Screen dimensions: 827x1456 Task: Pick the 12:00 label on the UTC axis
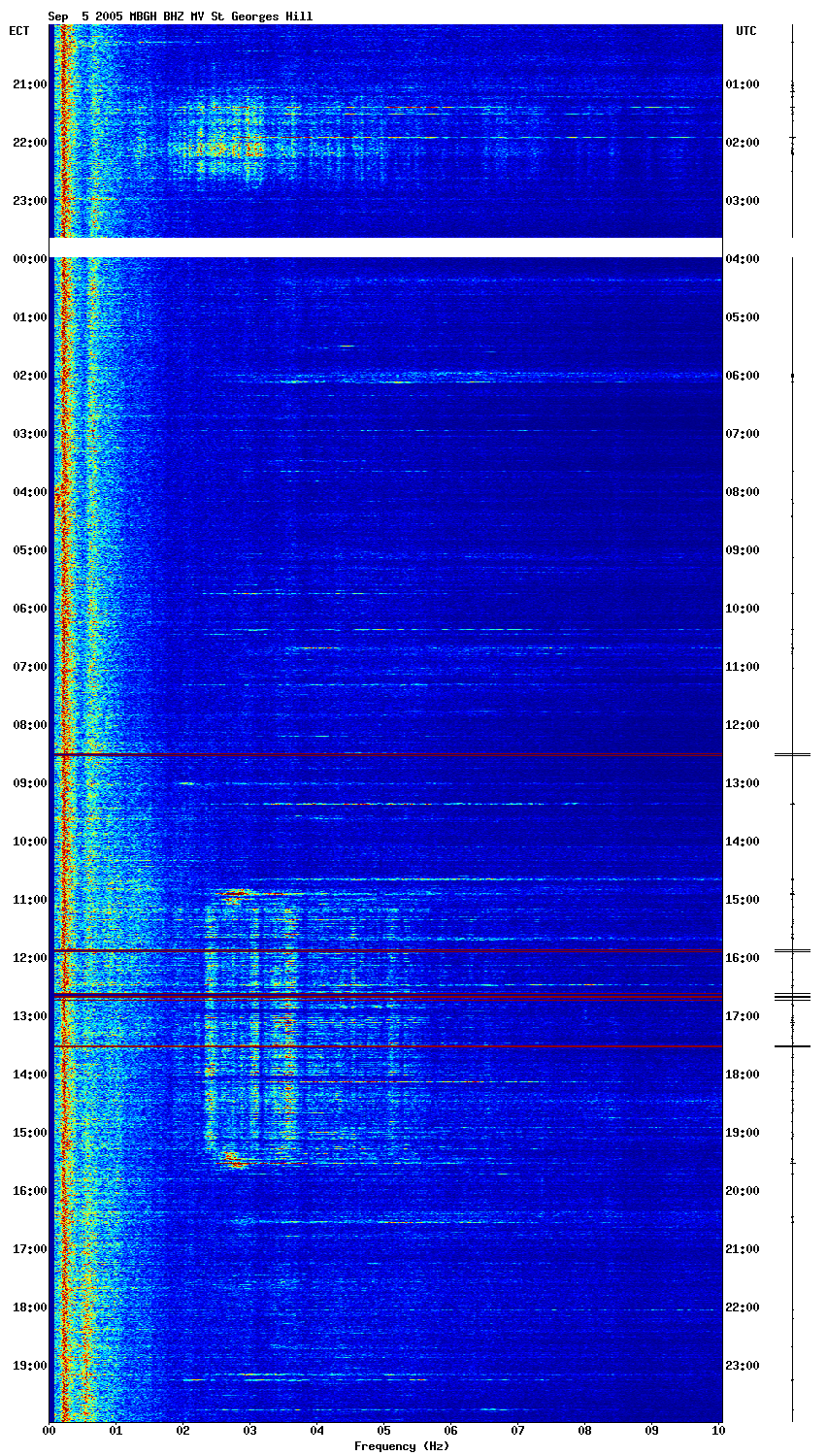(743, 725)
